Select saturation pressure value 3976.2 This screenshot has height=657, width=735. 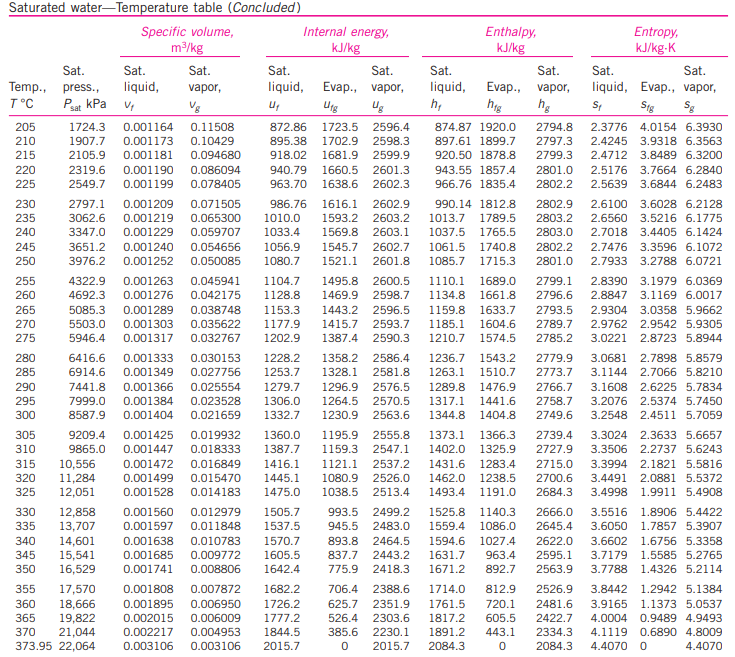(87, 261)
